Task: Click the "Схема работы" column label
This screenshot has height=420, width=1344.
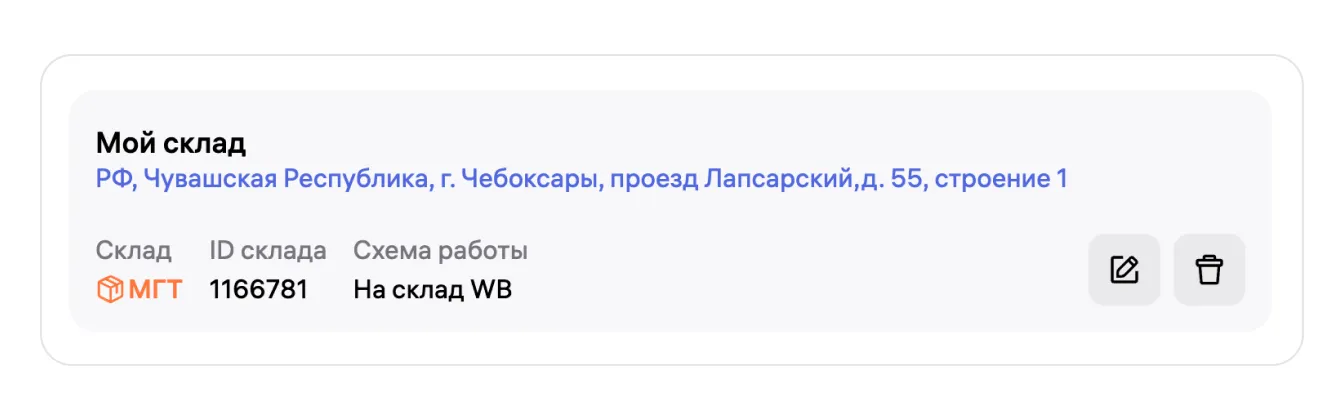Action: (440, 251)
